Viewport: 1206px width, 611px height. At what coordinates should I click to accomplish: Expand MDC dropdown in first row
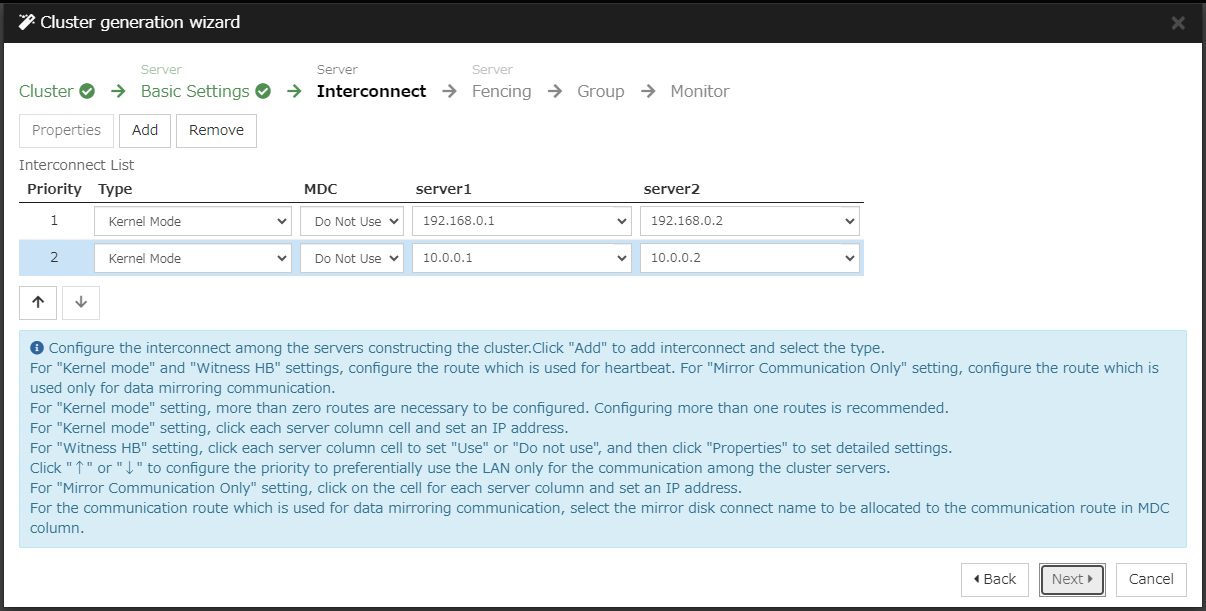click(351, 221)
